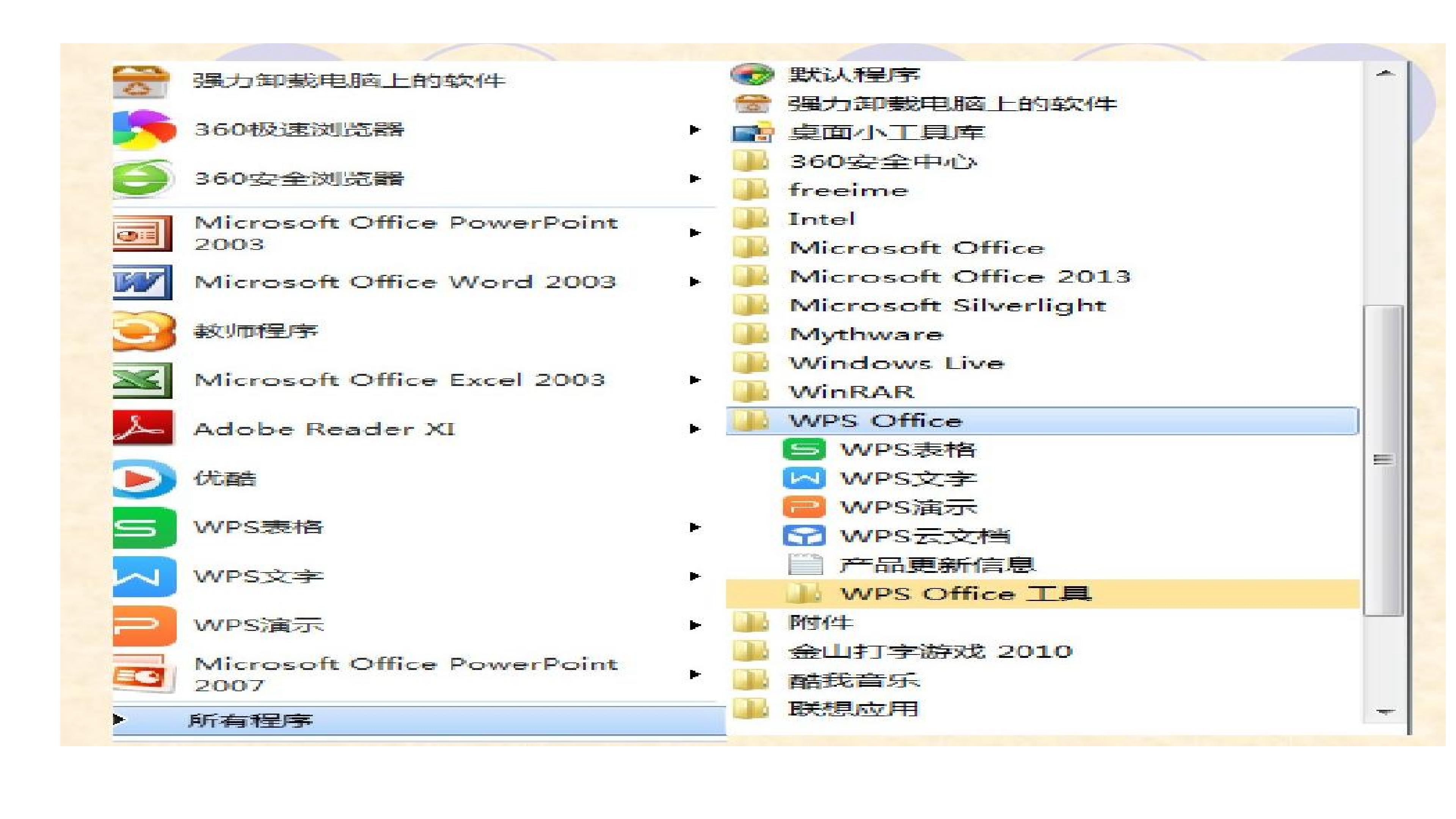Launch the 优酷 player icon
Image resolution: width=1456 pixels, height=819 pixels.
click(144, 479)
